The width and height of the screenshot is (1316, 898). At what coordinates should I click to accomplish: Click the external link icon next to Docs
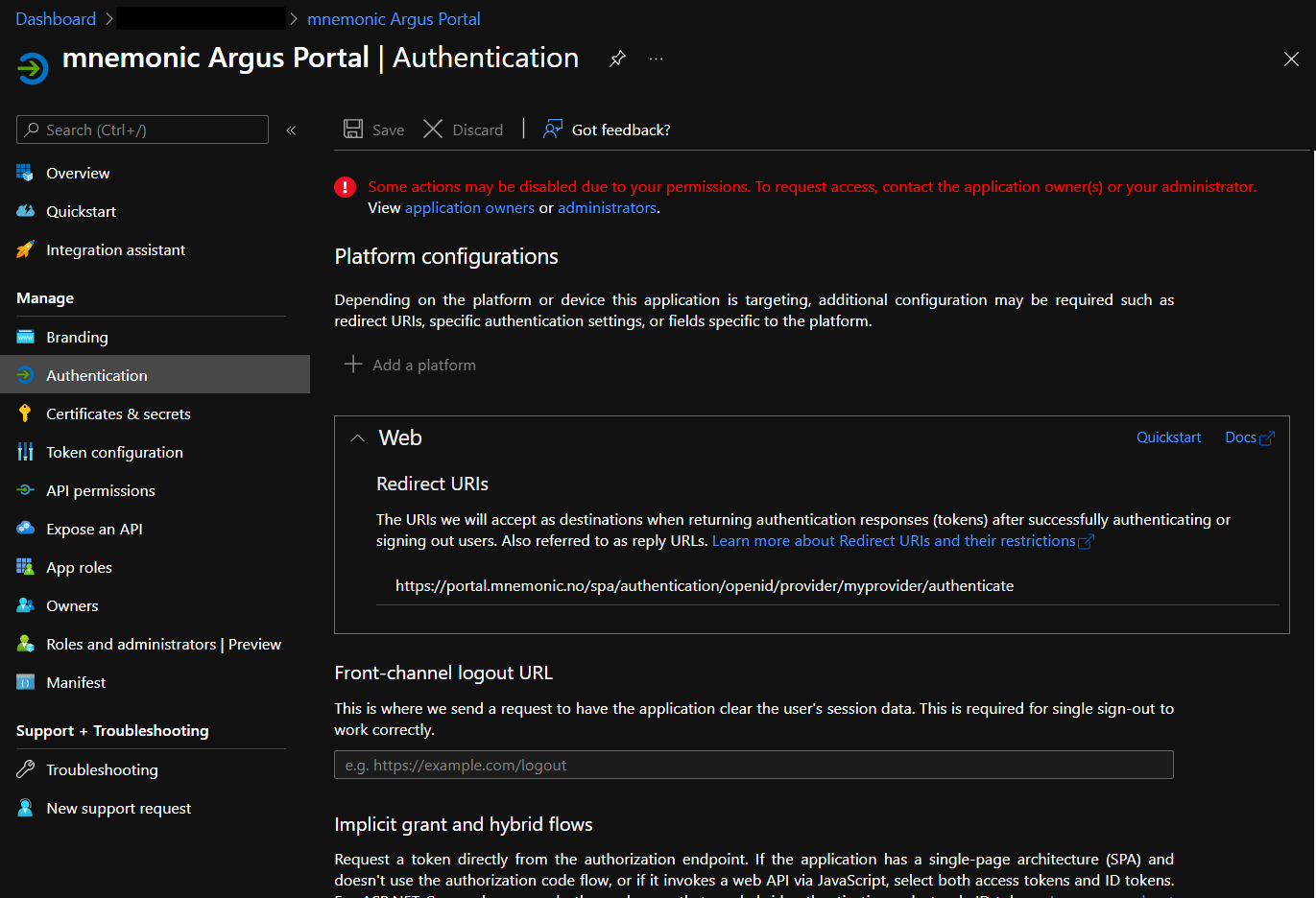point(1267,438)
